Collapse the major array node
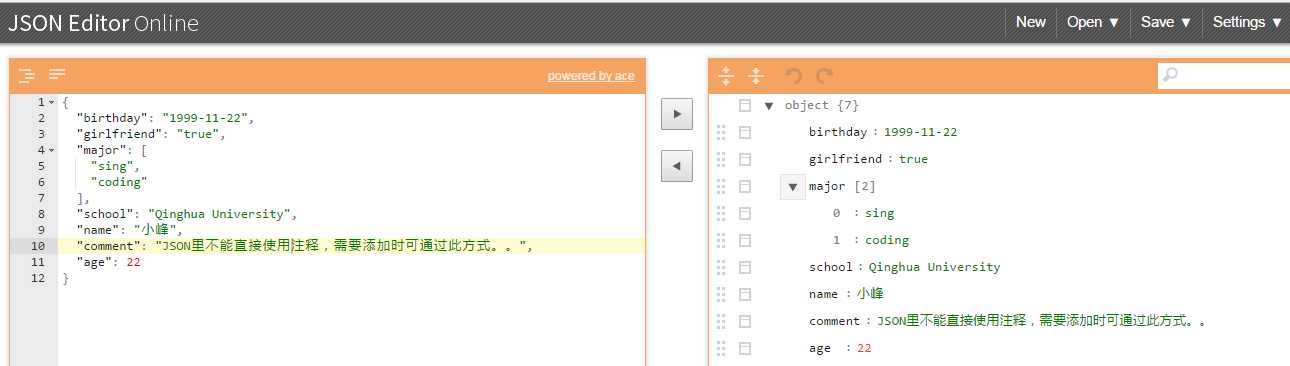Screen dimensions: 1290x366 (793, 186)
